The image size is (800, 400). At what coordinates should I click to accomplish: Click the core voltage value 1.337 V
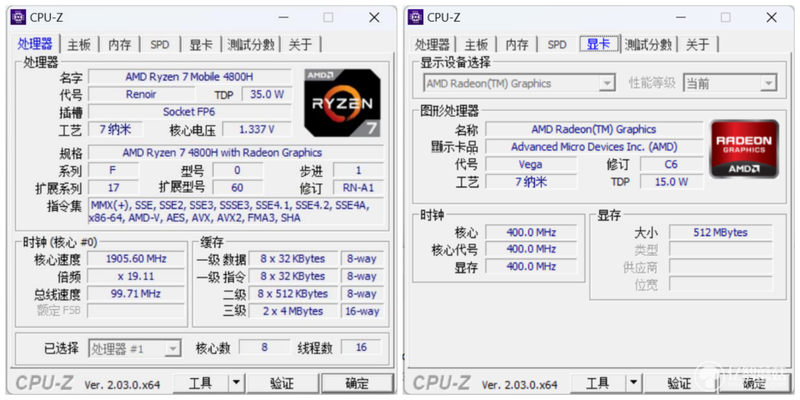pos(257,130)
